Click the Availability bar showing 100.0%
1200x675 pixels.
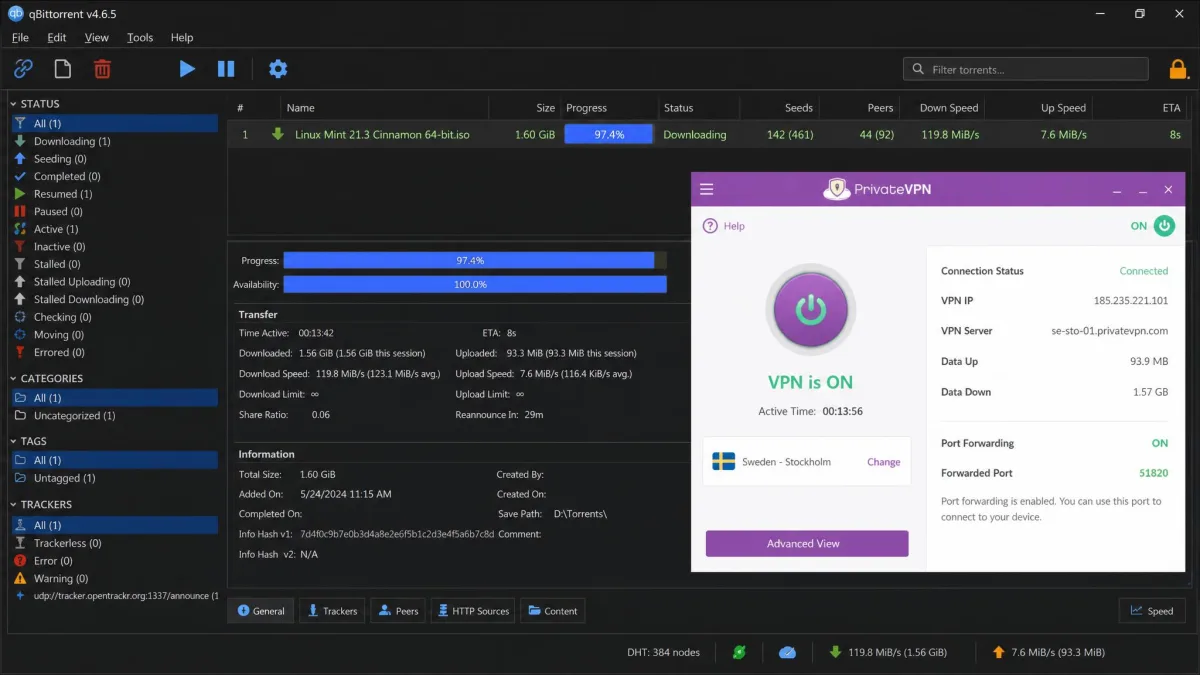pos(475,284)
